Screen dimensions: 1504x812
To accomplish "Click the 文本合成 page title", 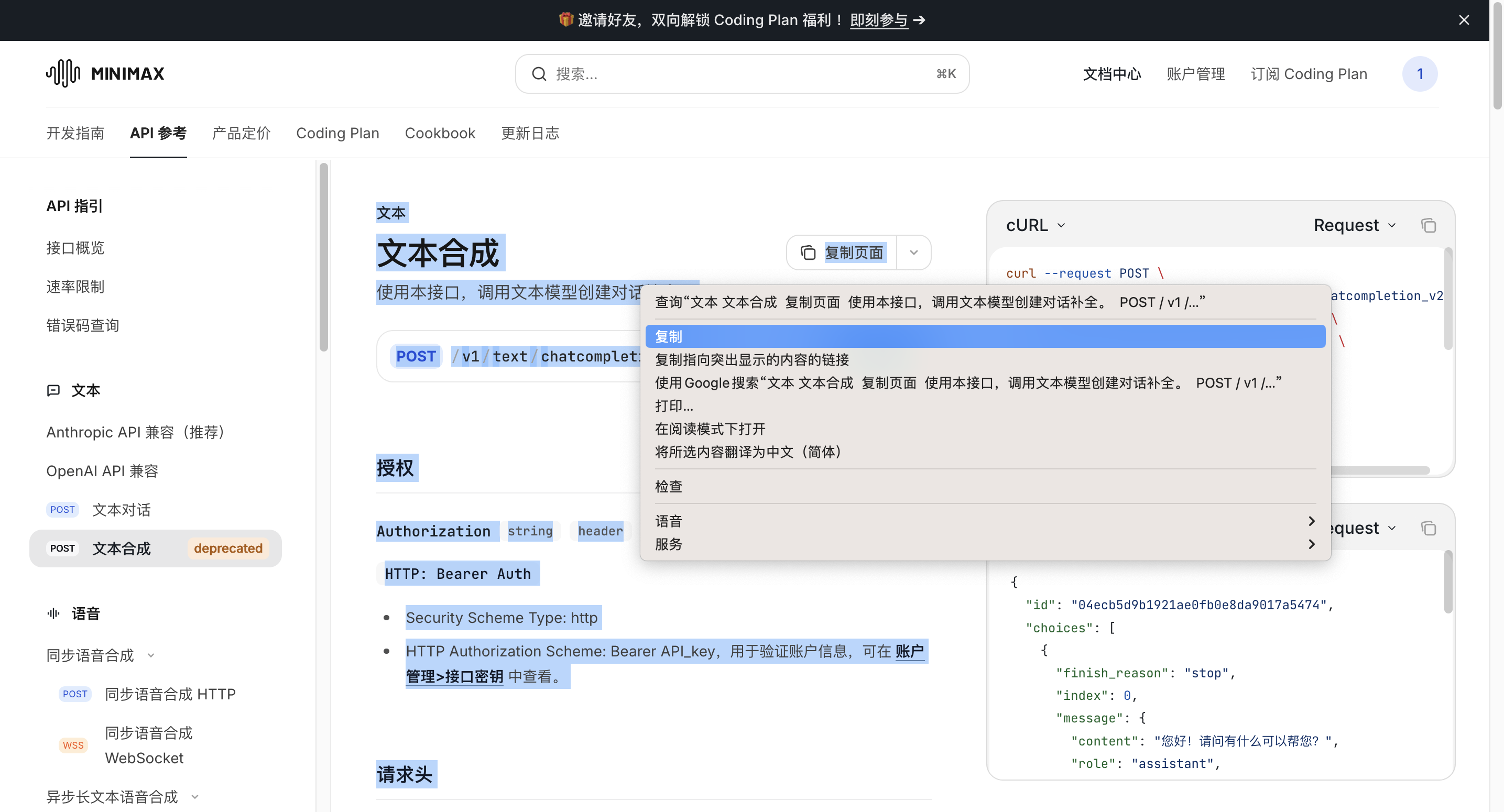I will coord(438,253).
